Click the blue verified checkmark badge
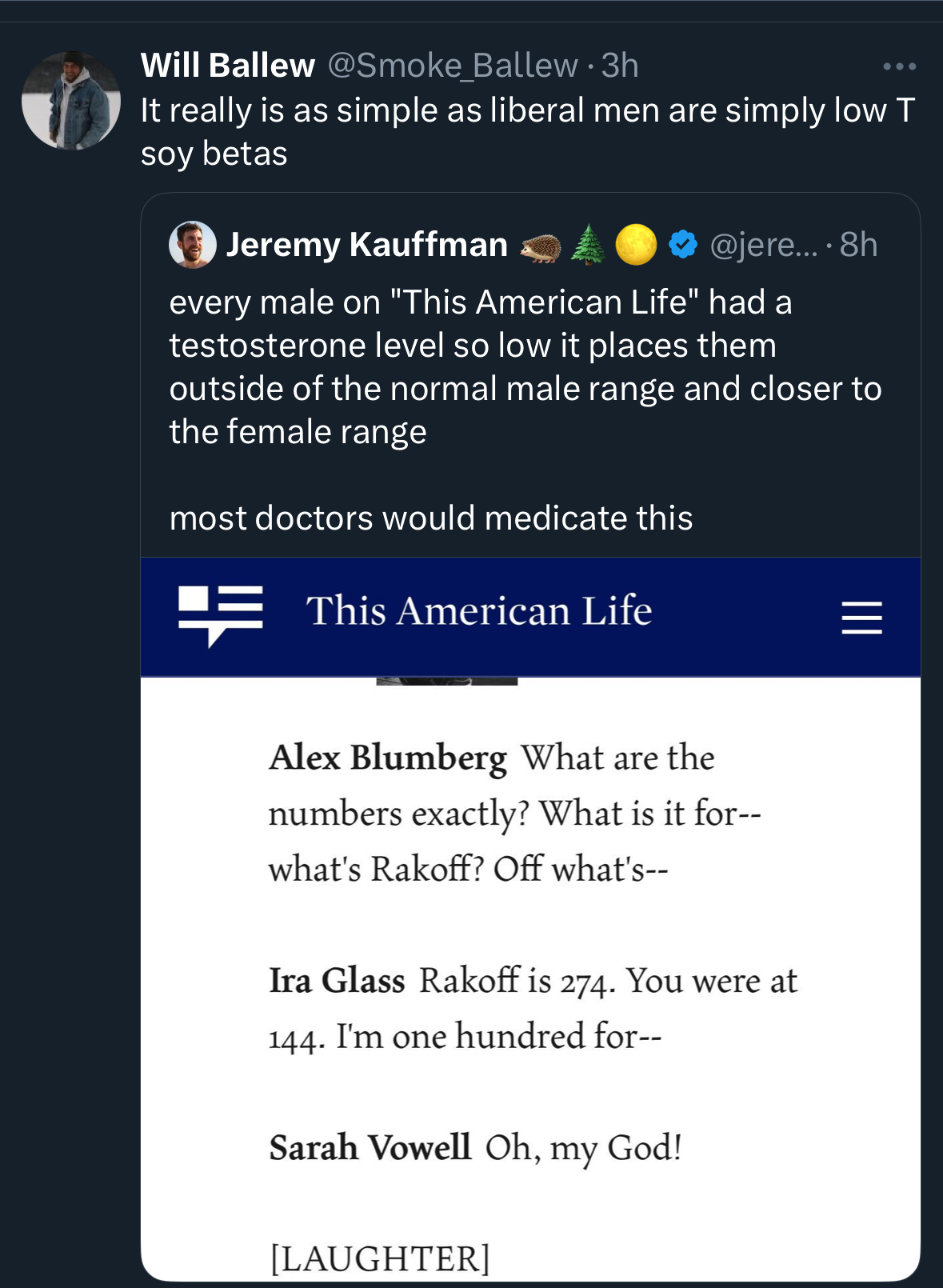Screen dimensions: 943x1288 coord(682,245)
